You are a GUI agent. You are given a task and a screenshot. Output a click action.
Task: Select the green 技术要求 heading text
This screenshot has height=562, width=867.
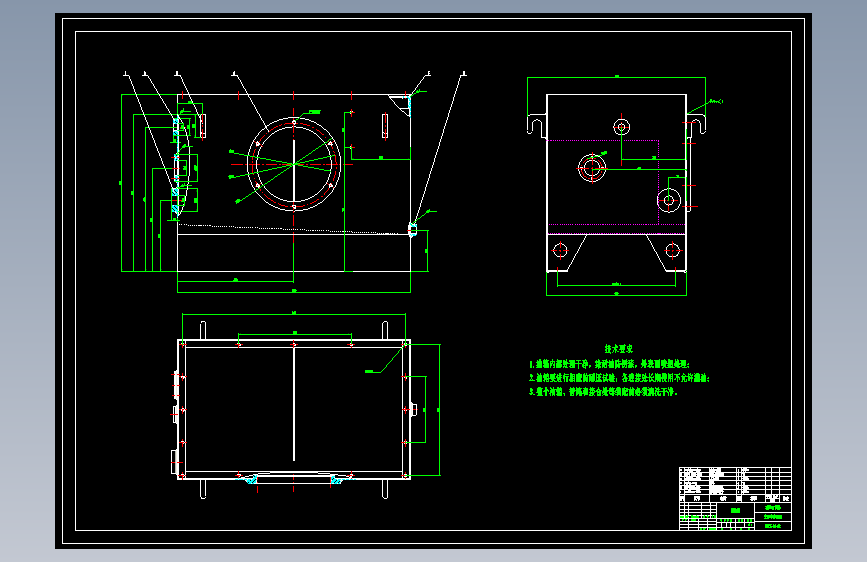[618, 349]
